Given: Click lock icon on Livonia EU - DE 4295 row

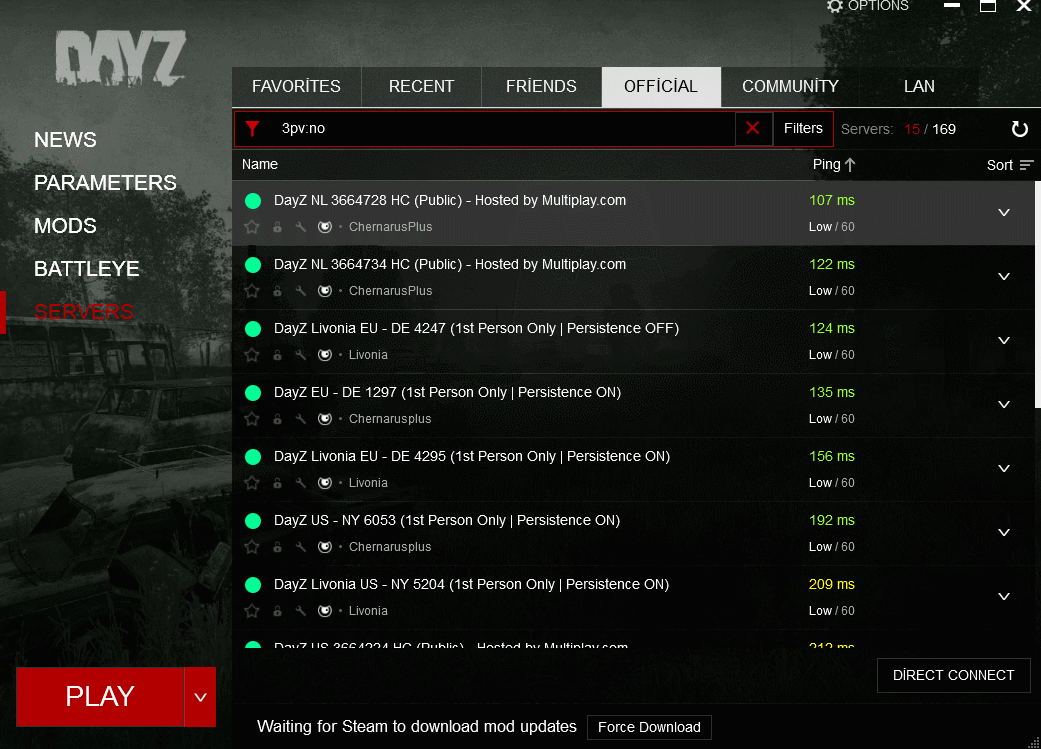Looking at the screenshot, I should point(278,483).
